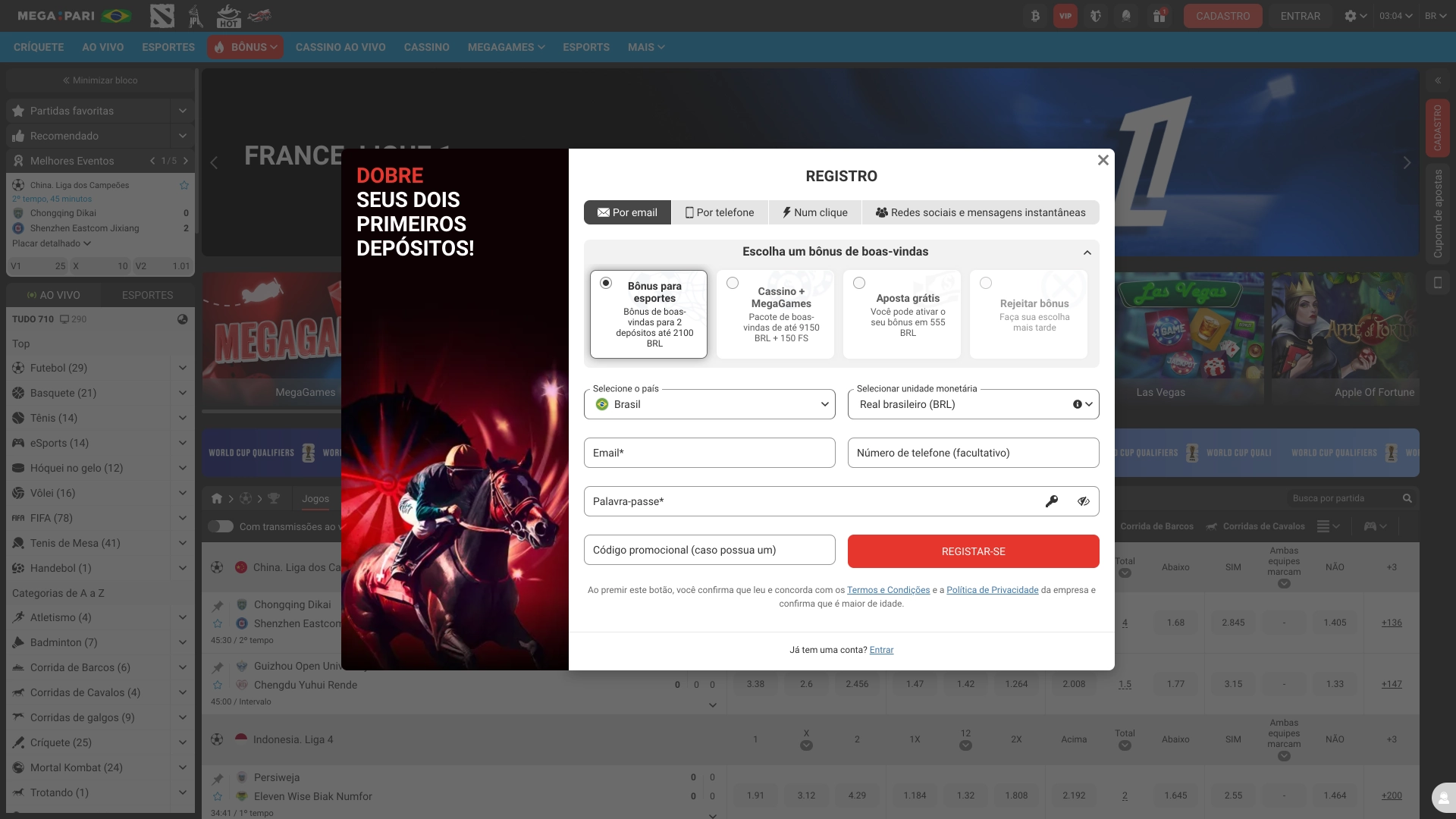Open the VIP section icon
Viewport: 1456px width, 819px height.
click(1065, 16)
